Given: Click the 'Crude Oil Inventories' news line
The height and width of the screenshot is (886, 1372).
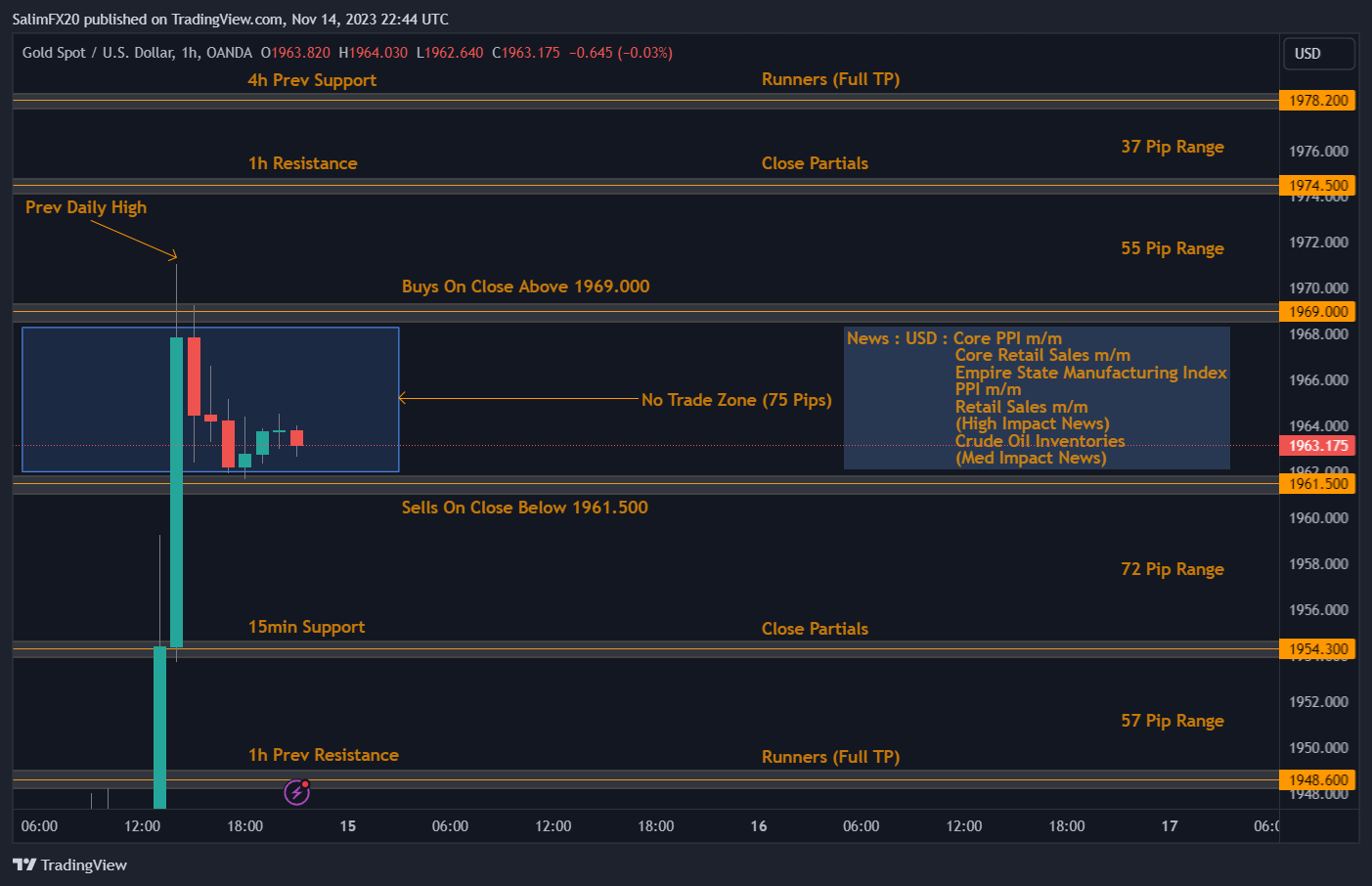Looking at the screenshot, I should coord(1040,441).
